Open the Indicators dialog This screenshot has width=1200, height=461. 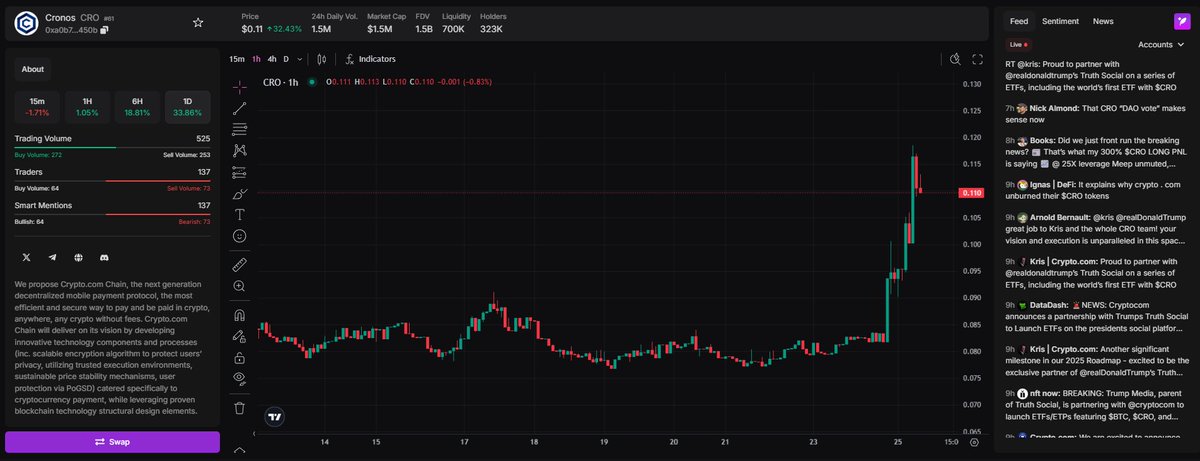tap(370, 59)
